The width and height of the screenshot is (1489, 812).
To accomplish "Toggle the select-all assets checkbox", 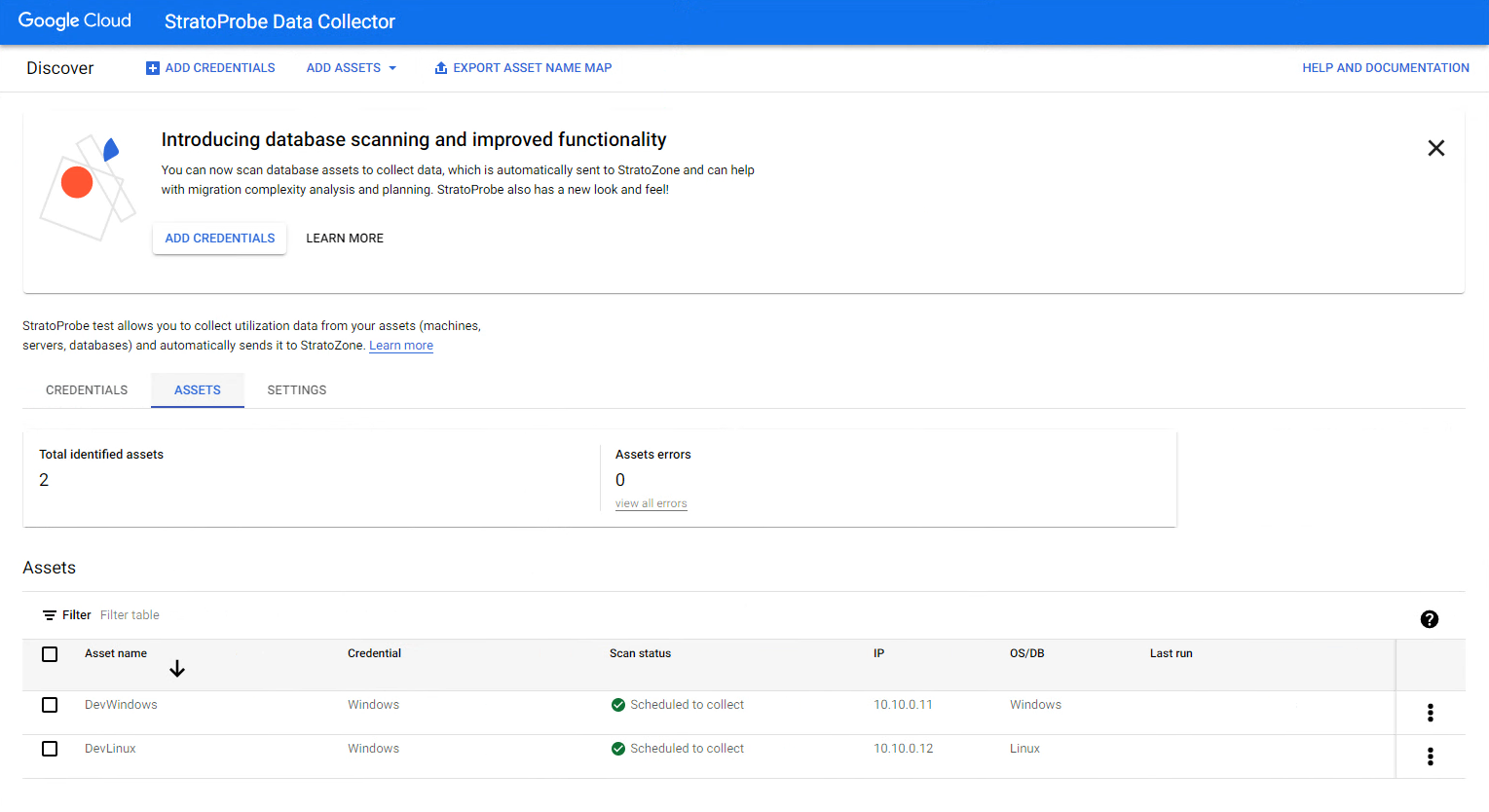I will pos(50,654).
